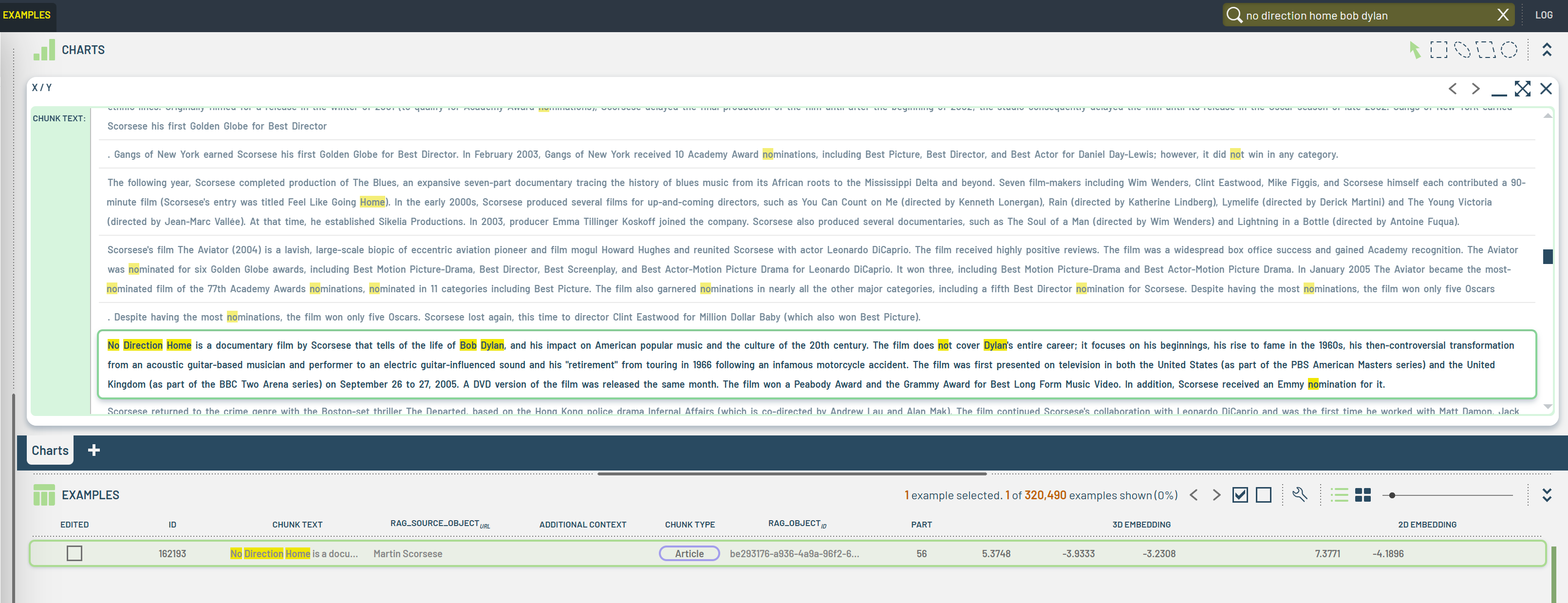The width and height of the screenshot is (1568, 603).
Task: Sort by the ID column header
Action: tap(172, 525)
